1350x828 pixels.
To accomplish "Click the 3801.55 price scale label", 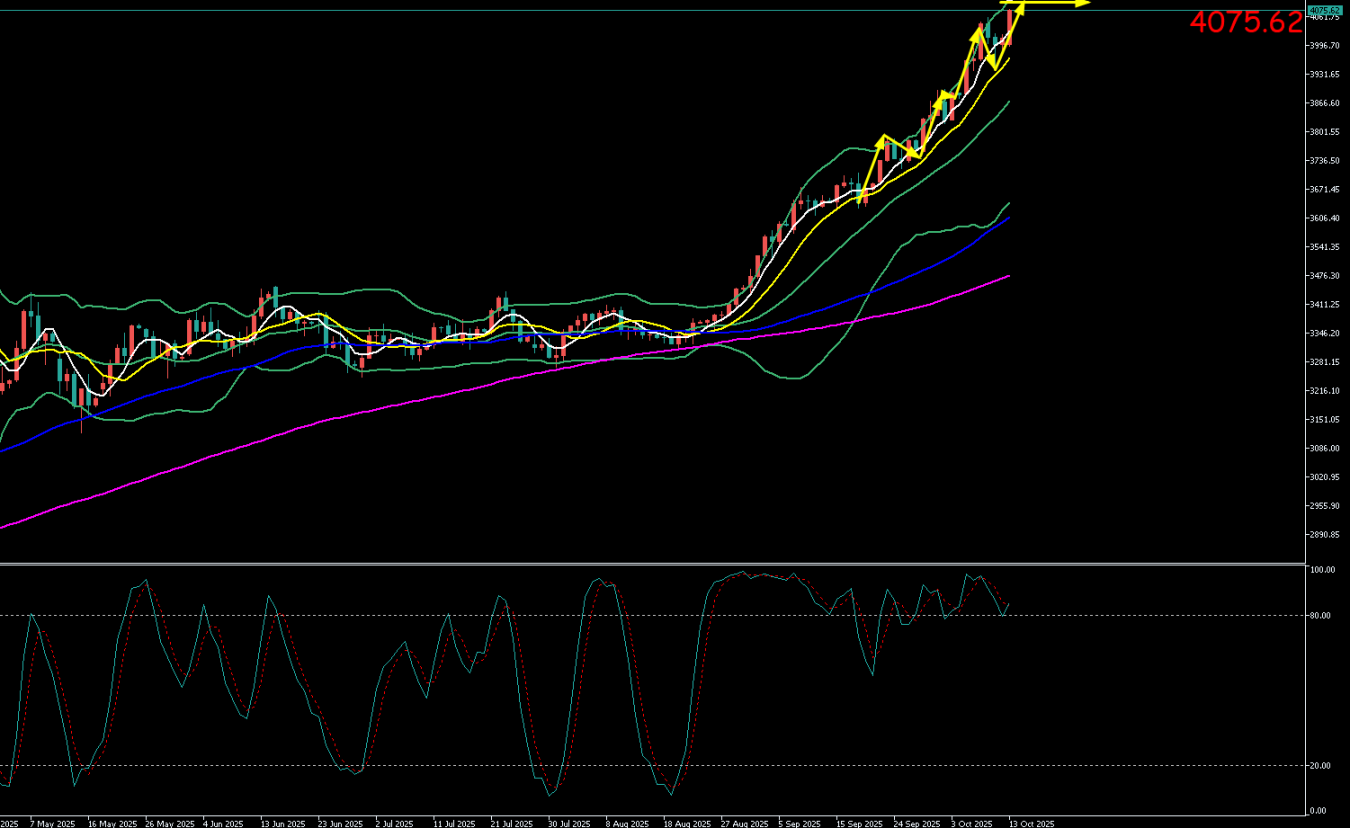I will [1325, 132].
